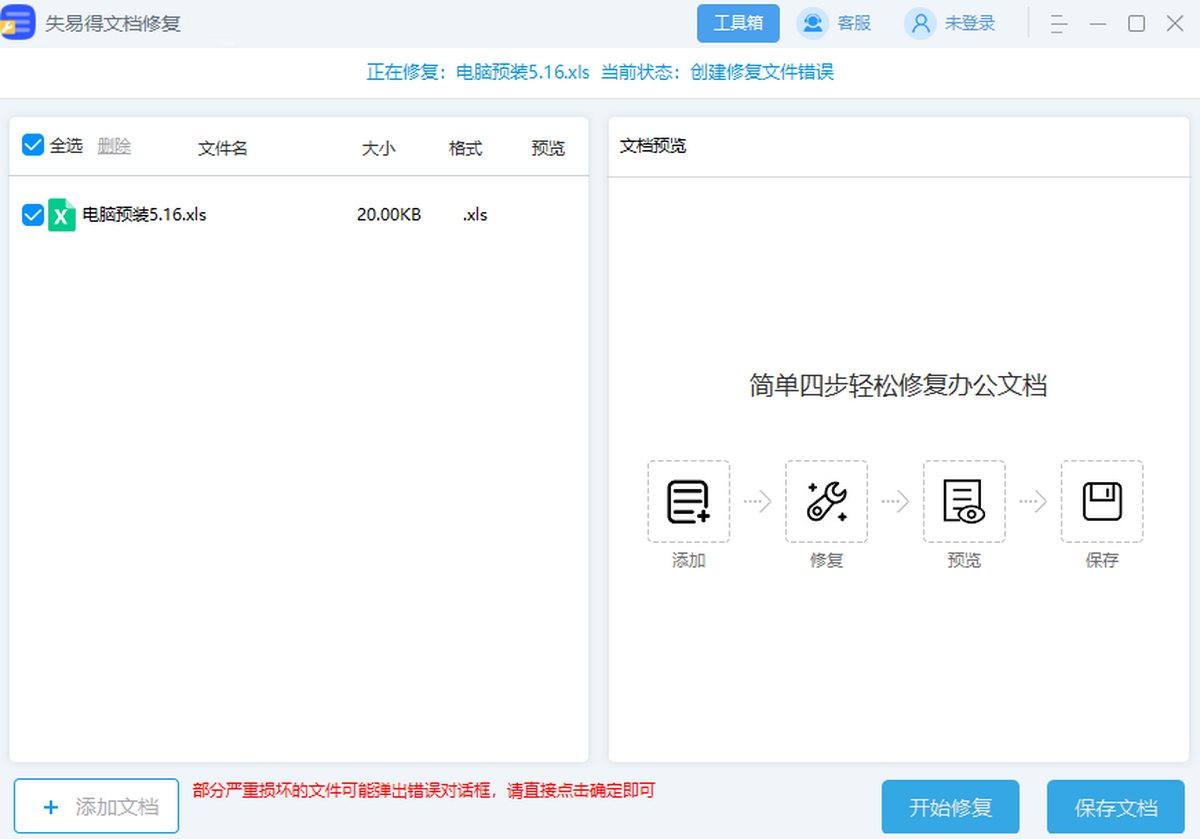Start repair with 开始修复 button
The image size is (1200, 839).
tap(950, 807)
